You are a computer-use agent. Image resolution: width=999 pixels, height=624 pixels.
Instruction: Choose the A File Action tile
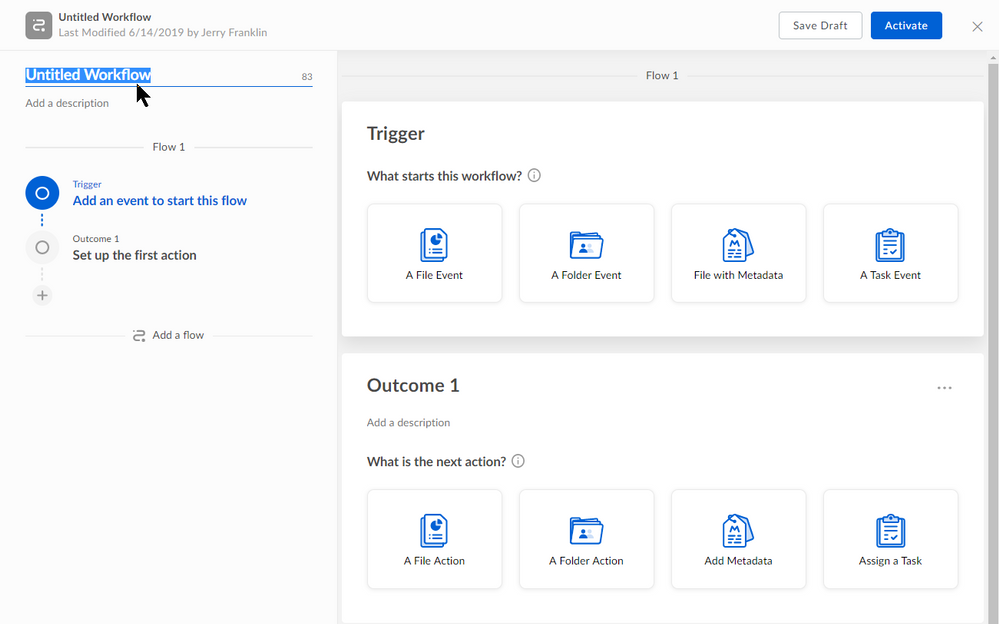pyautogui.click(x=434, y=539)
